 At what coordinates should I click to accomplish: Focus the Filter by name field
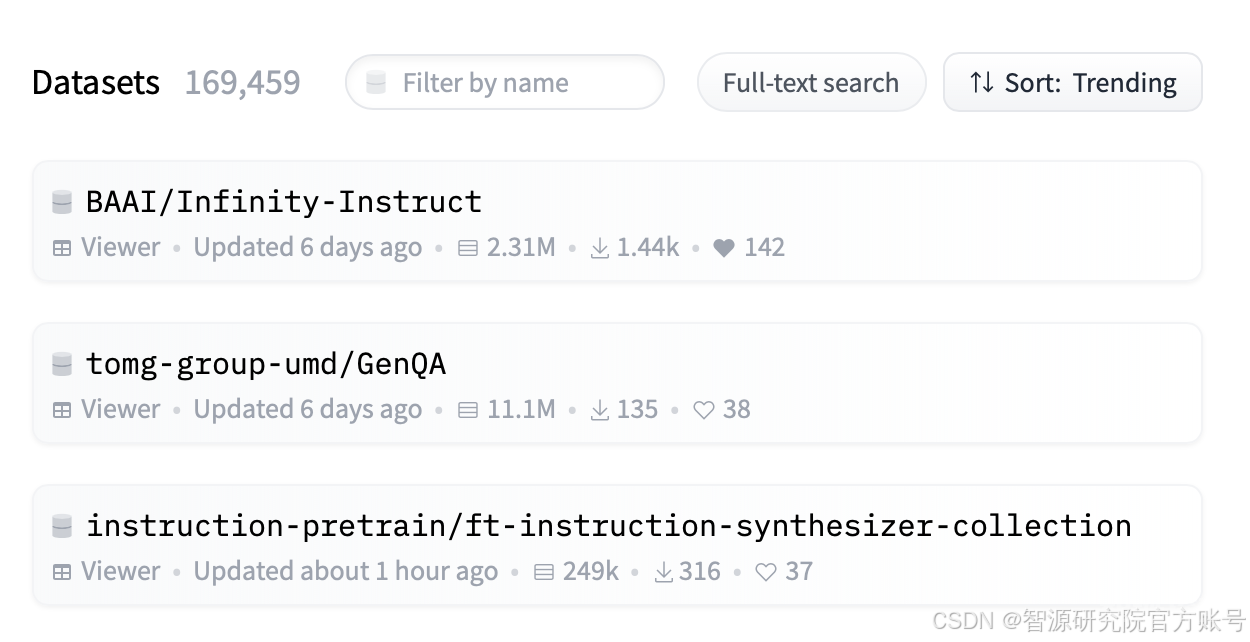[x=505, y=82]
